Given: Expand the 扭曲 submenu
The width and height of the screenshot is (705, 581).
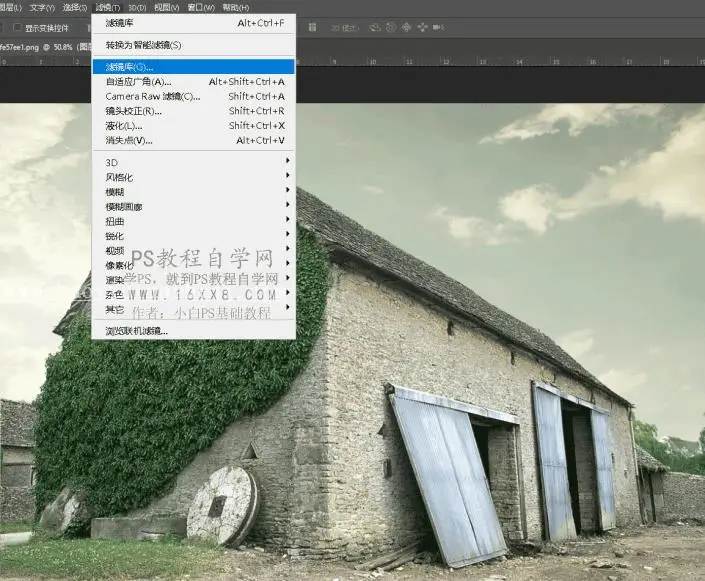Looking at the screenshot, I should click(194, 221).
